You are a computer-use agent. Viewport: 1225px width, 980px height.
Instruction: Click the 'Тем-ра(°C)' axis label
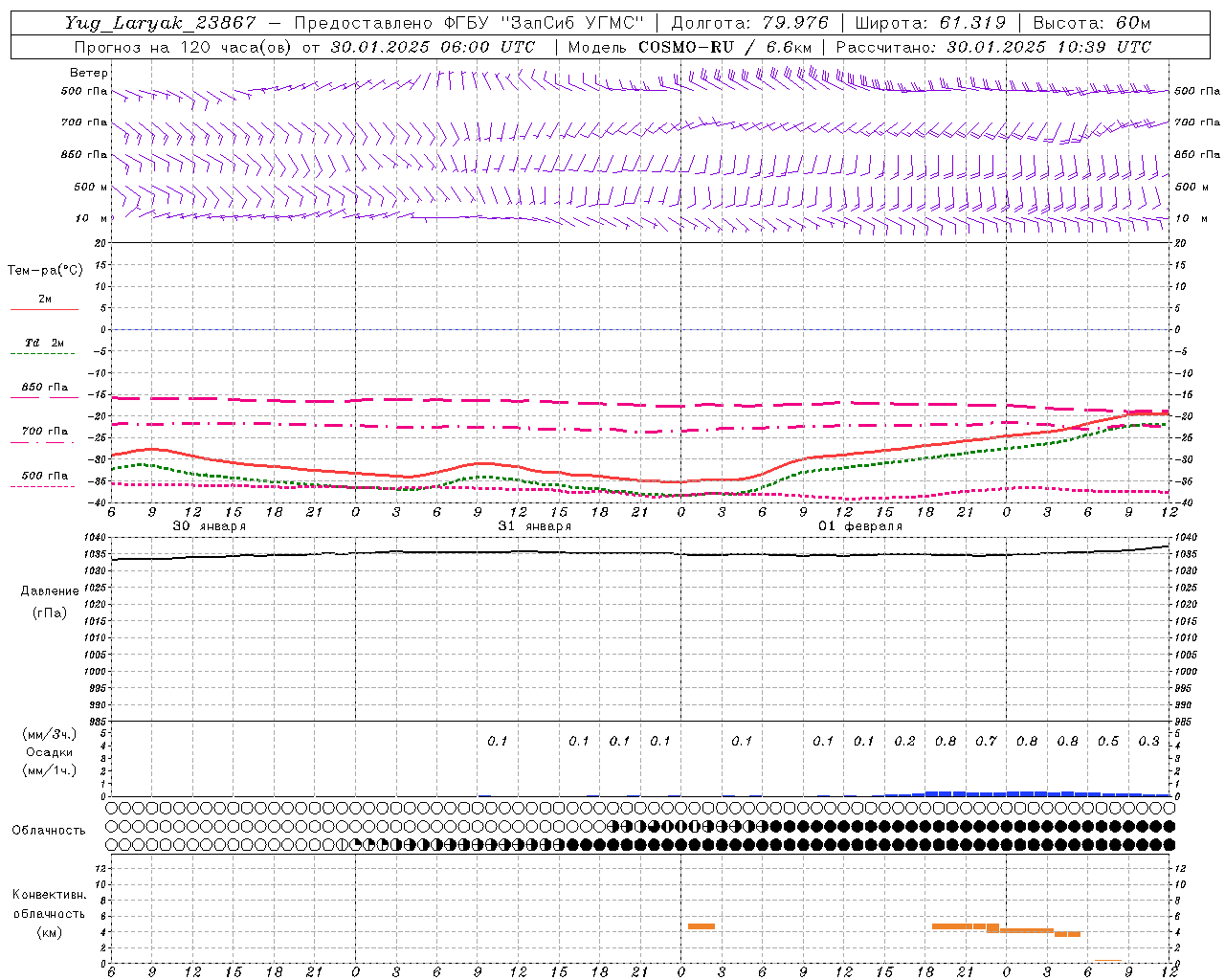[45, 271]
